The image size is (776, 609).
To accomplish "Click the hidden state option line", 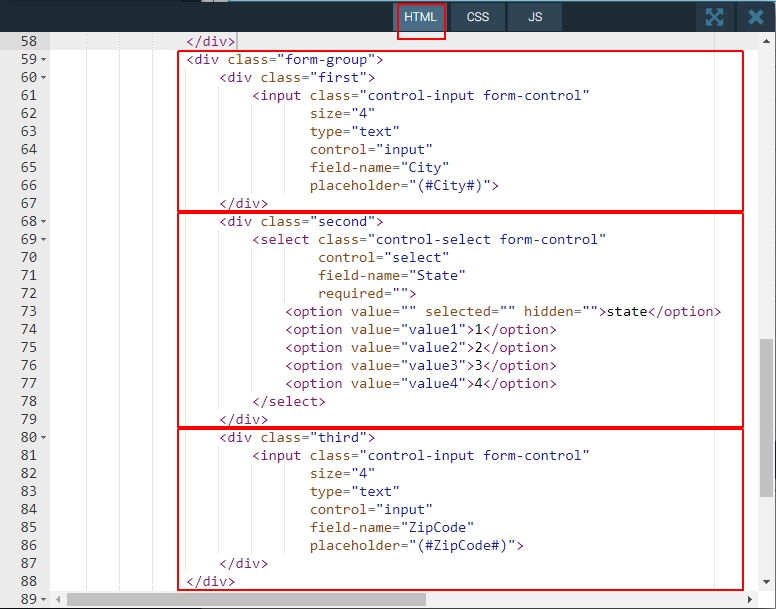I will coord(503,312).
